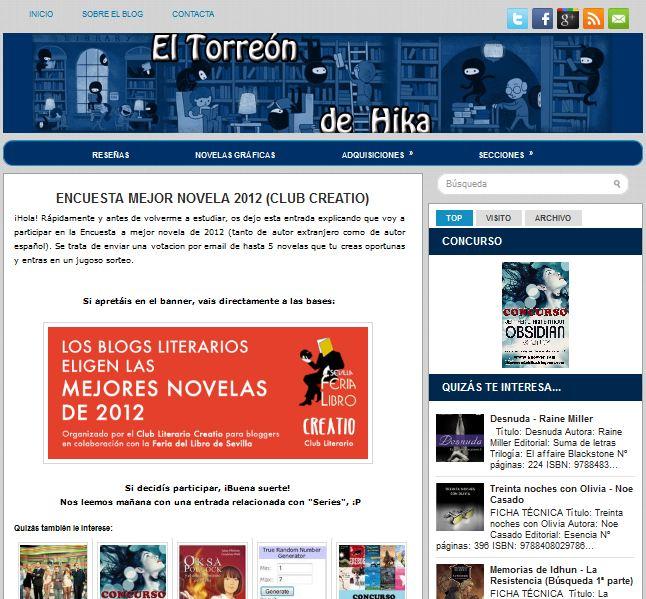
Task: Click the Desnuda book cover thumbnail
Action: [460, 438]
